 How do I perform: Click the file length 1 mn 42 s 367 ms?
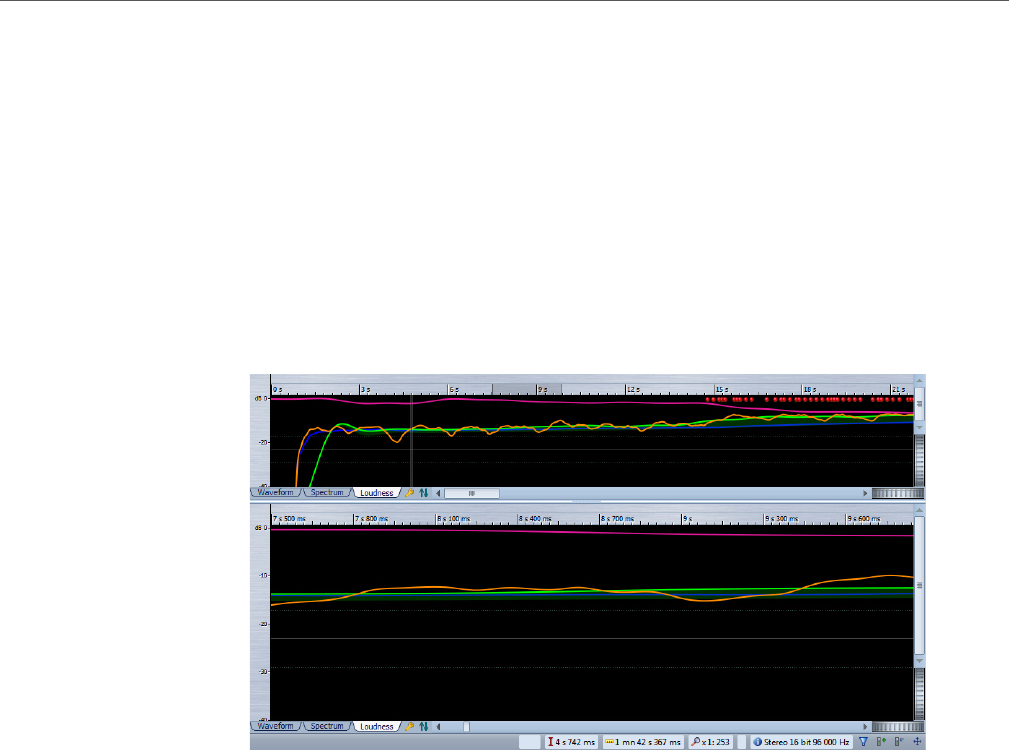pyautogui.click(x=643, y=742)
